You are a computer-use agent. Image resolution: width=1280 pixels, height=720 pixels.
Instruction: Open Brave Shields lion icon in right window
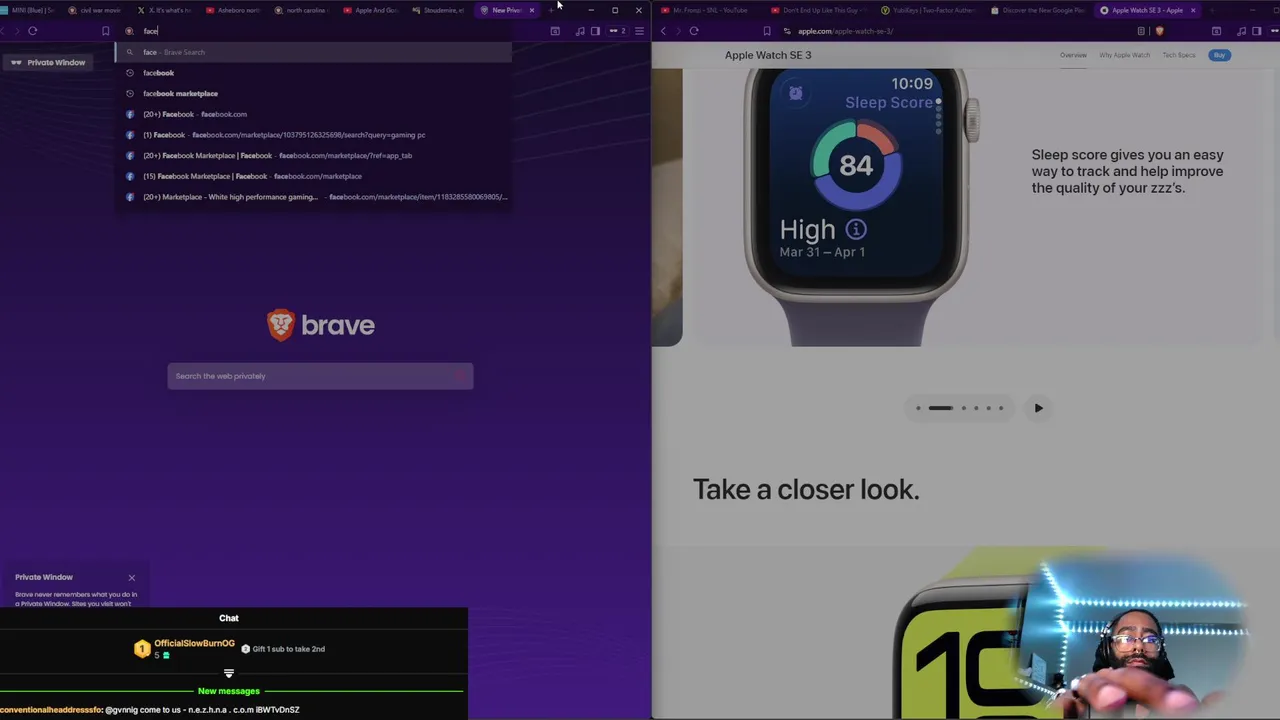1159,31
